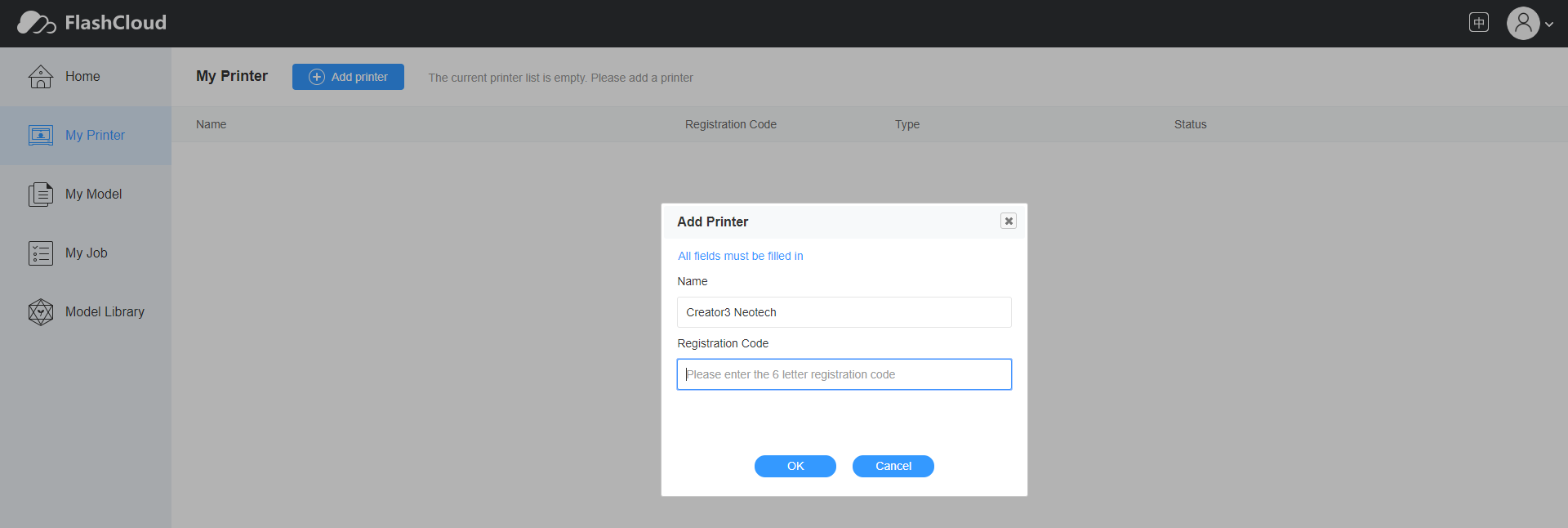
Task: Click the Registration Code column header
Action: coord(730,124)
